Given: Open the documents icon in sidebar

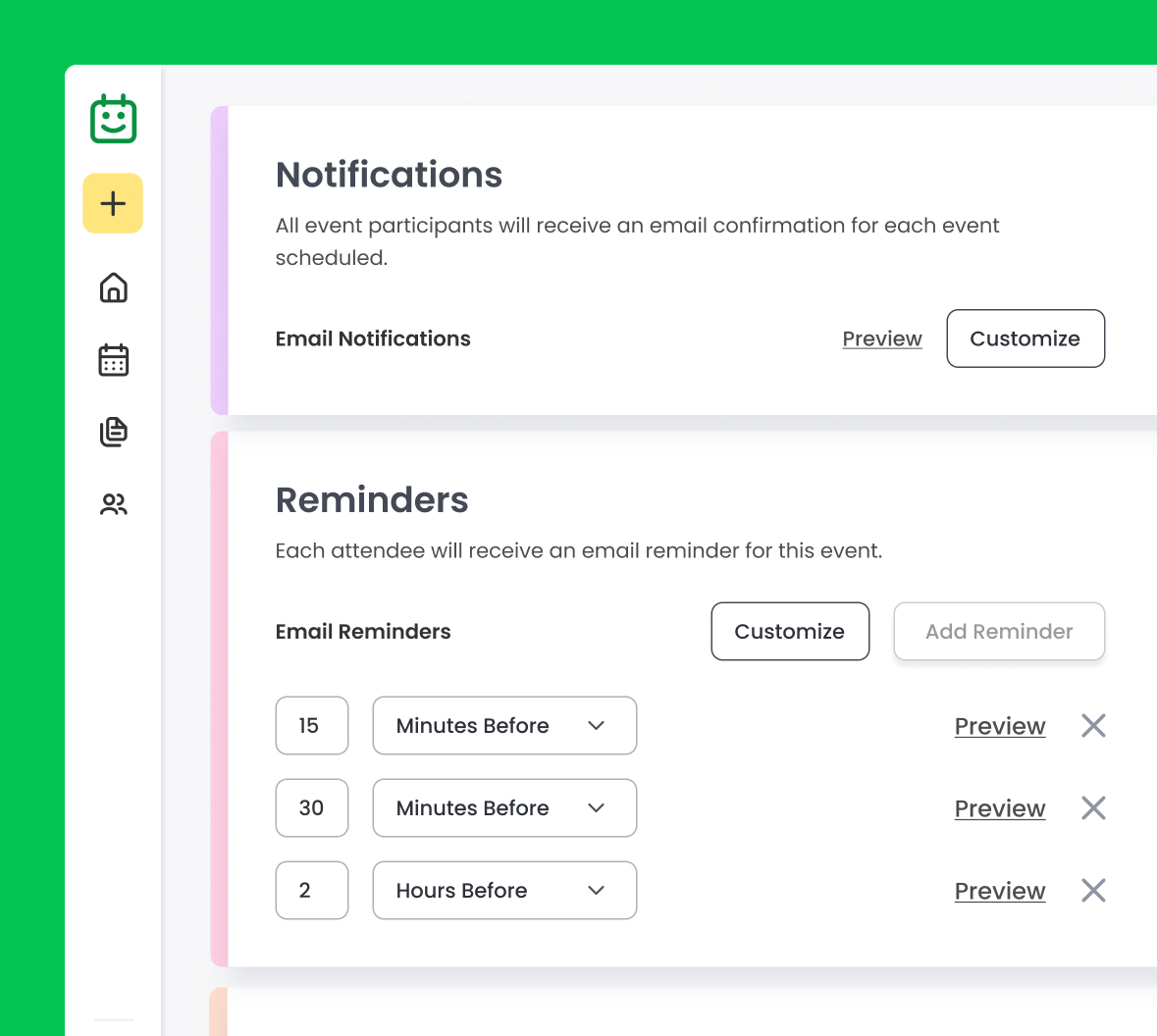Looking at the screenshot, I should pos(114,432).
